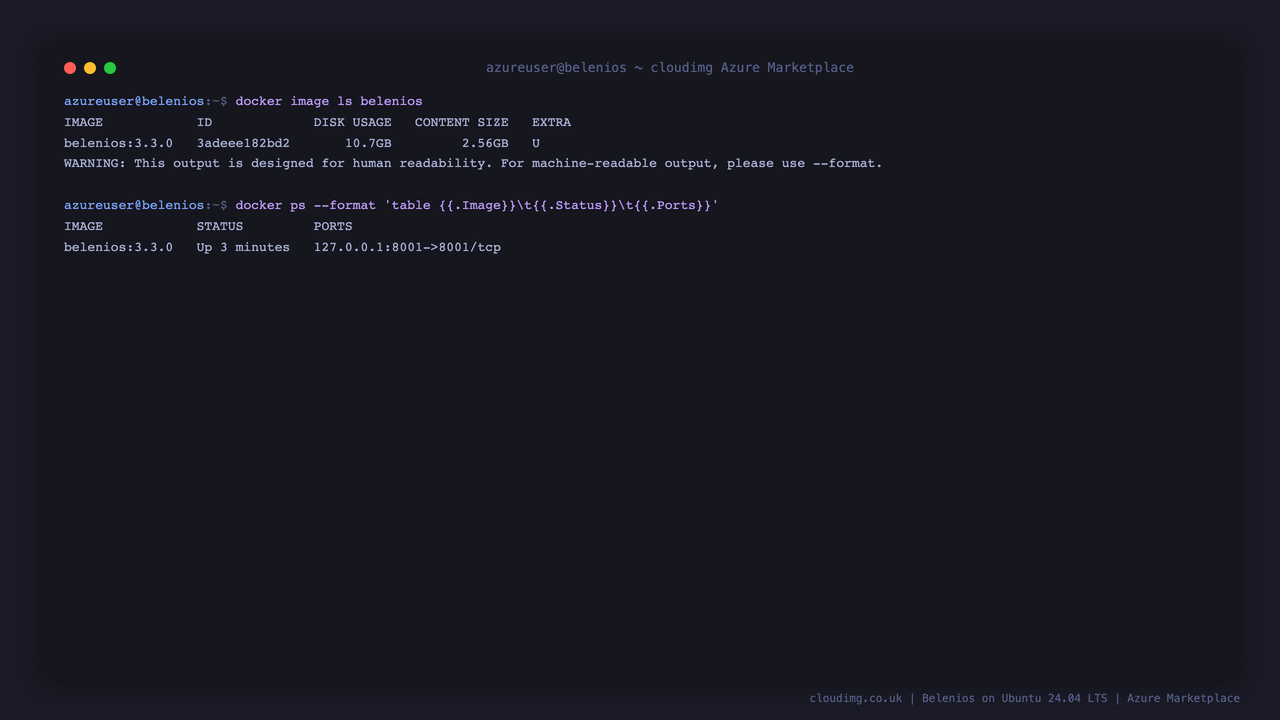This screenshot has width=1280, height=720.
Task: Click the 'docker image ls belenios' command
Action: click(x=329, y=101)
